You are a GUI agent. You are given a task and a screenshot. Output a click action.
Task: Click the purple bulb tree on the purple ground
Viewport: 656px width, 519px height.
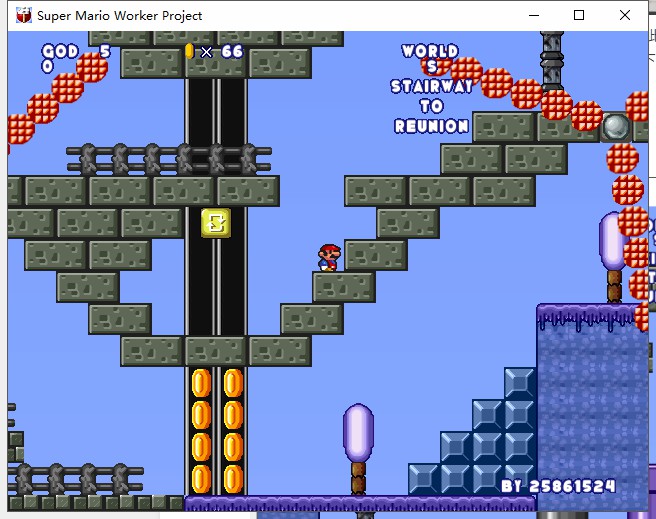[x=358, y=449]
